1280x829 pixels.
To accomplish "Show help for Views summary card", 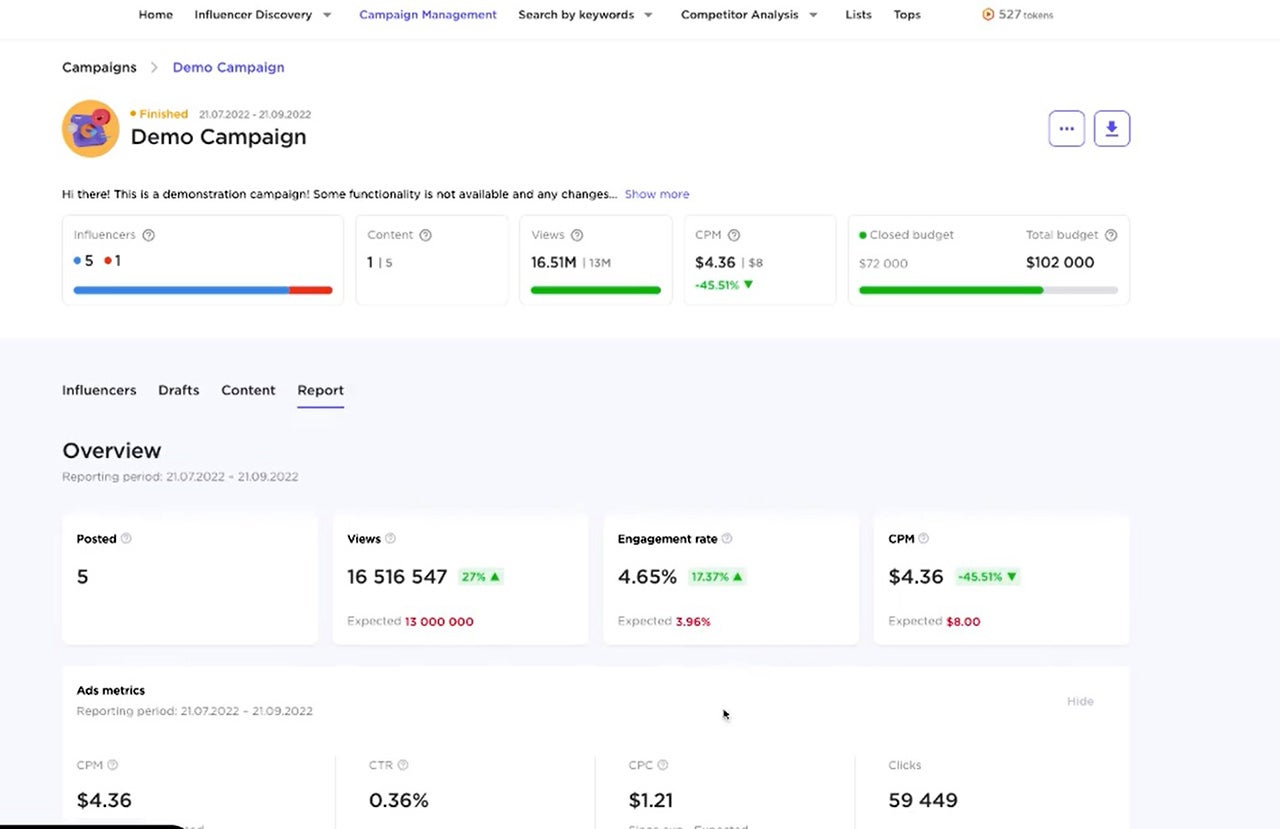I will (577, 235).
